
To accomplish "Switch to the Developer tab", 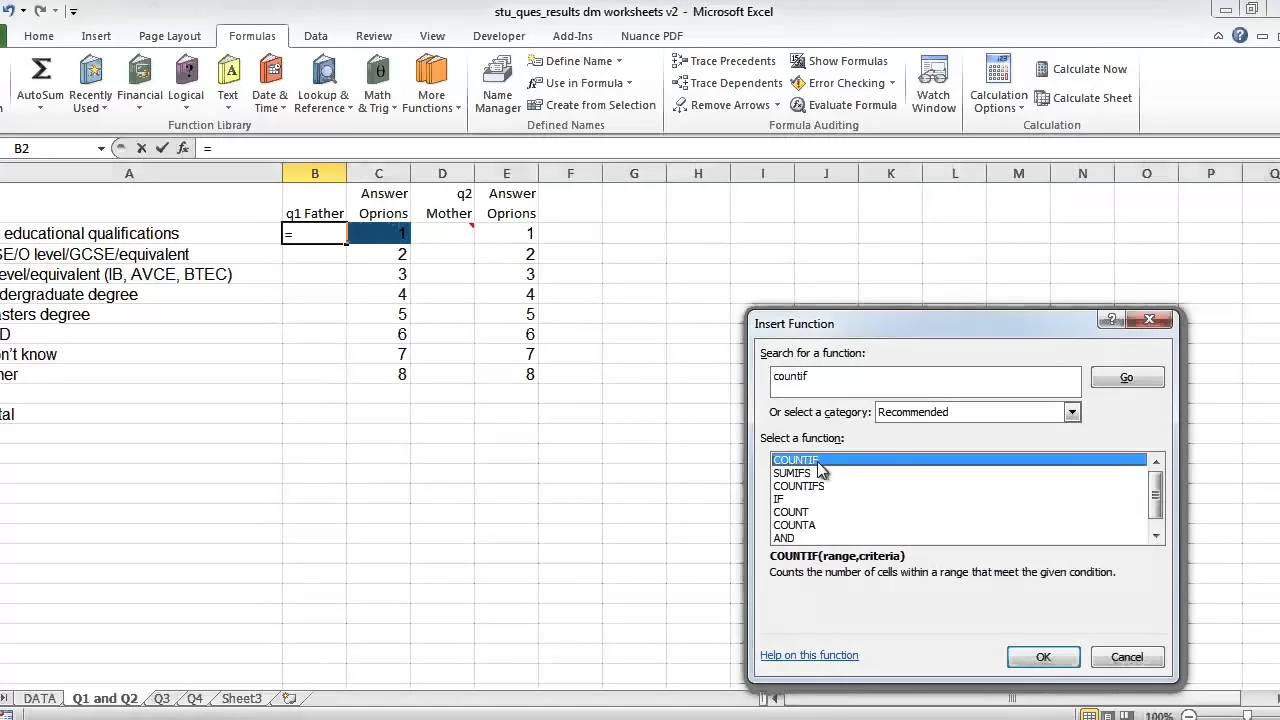I will pos(499,36).
